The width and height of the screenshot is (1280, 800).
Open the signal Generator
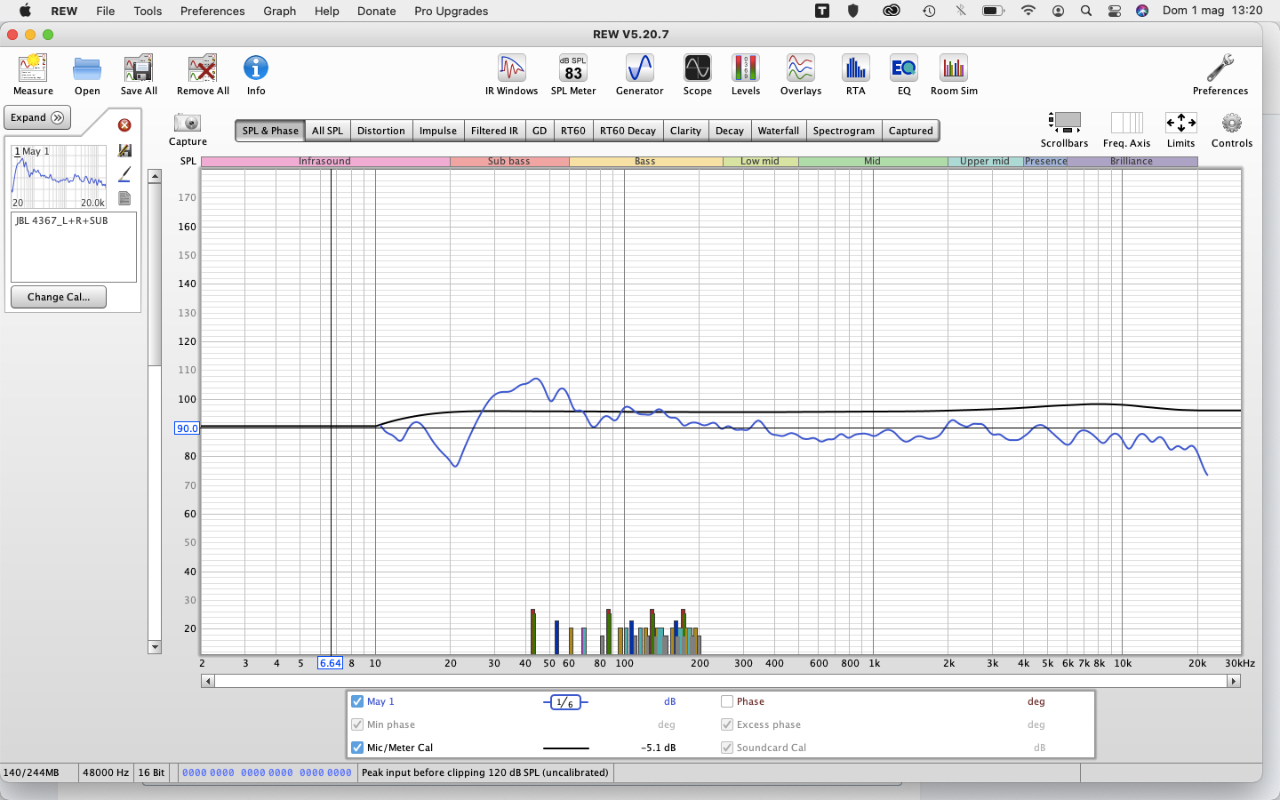pyautogui.click(x=639, y=75)
